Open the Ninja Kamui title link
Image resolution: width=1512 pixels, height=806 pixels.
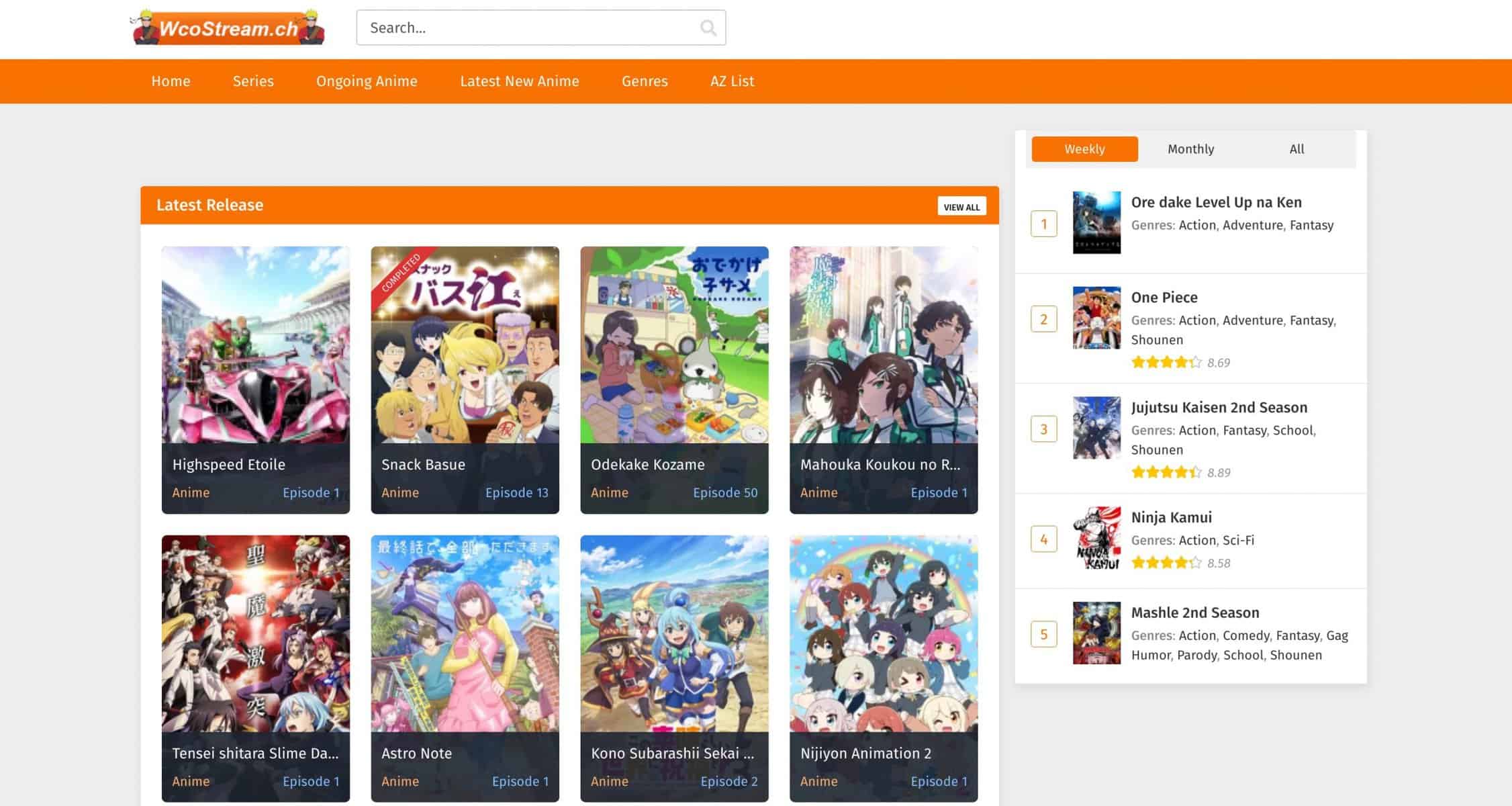pos(1171,517)
